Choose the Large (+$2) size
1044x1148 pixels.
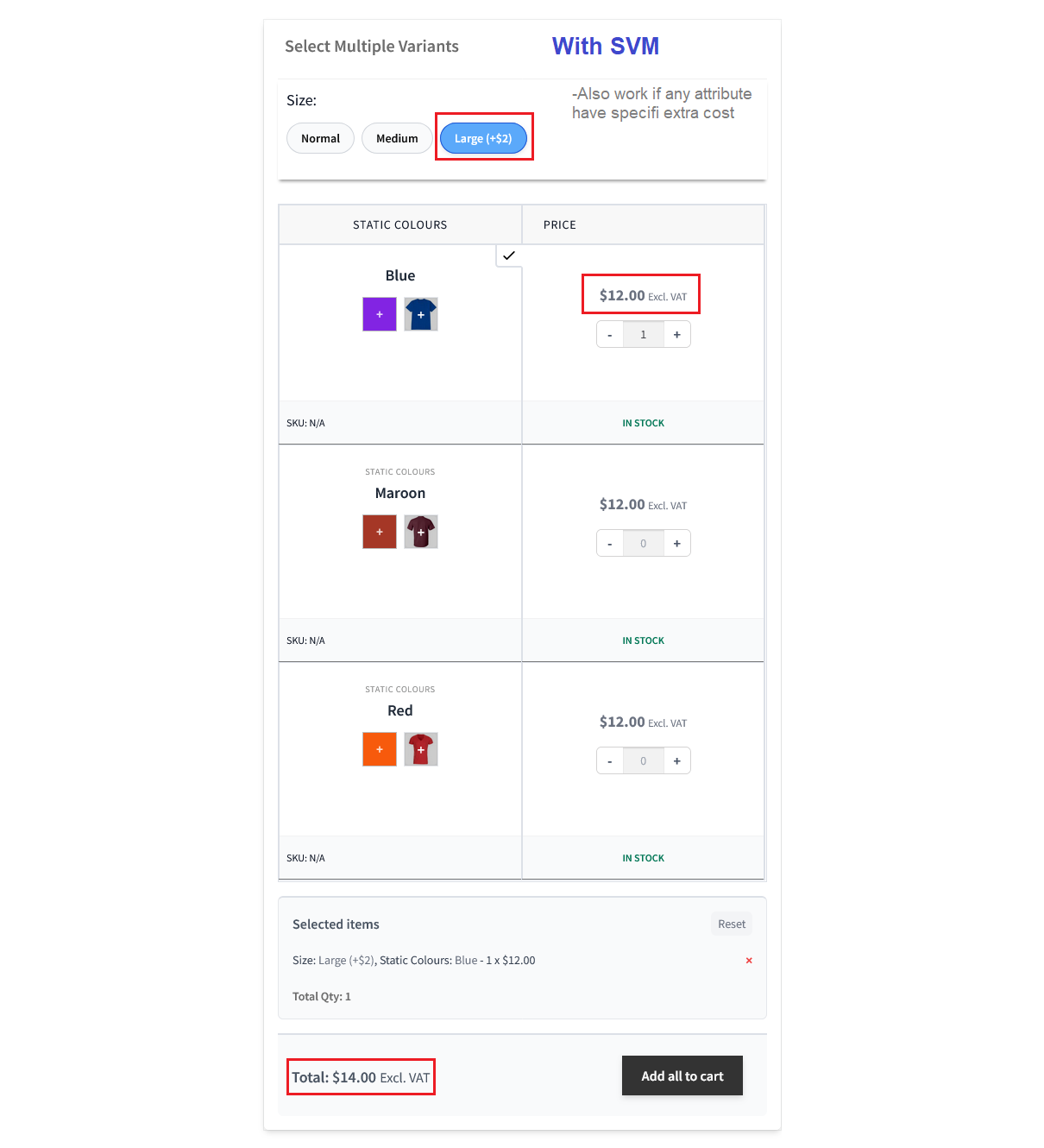(x=483, y=138)
